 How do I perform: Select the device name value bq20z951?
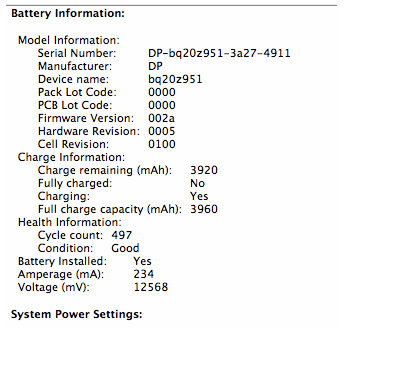tap(175, 79)
